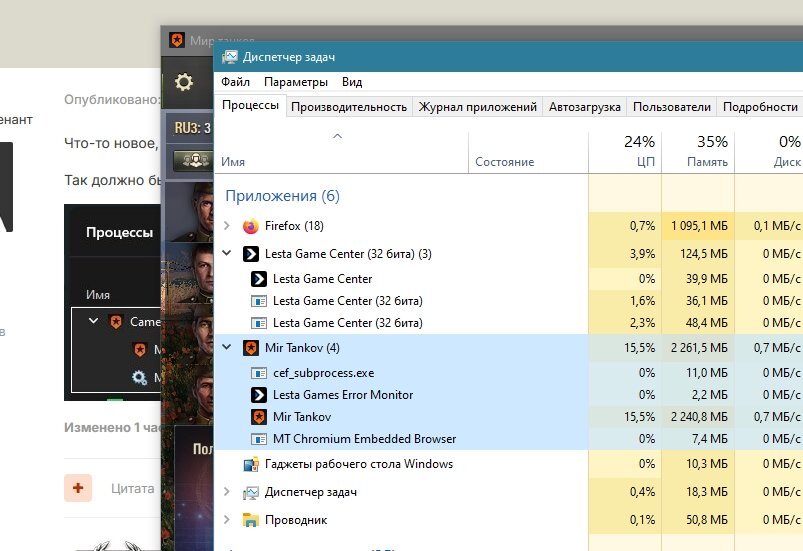Click the Гаджеты рабочего стола Windows icon
803x551 pixels.
coord(250,464)
